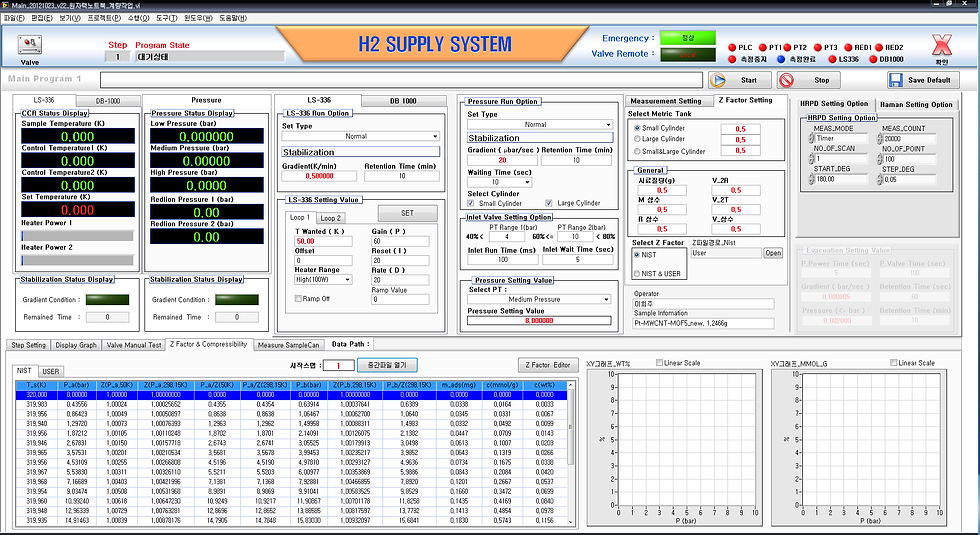Click the Valve Remote Local indicator
The height and width of the screenshot is (535, 980).
point(688,54)
